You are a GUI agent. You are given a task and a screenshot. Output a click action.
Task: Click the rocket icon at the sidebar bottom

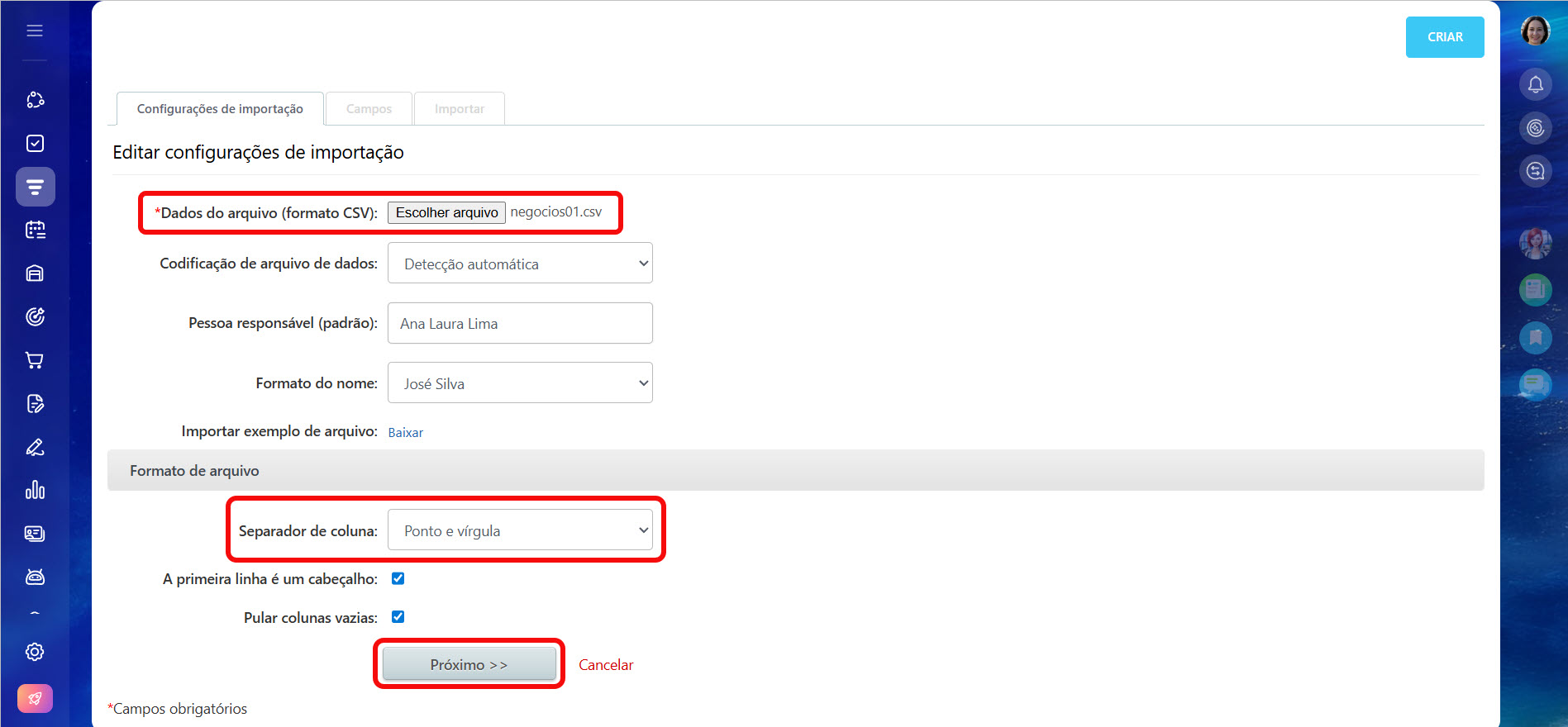click(x=35, y=698)
